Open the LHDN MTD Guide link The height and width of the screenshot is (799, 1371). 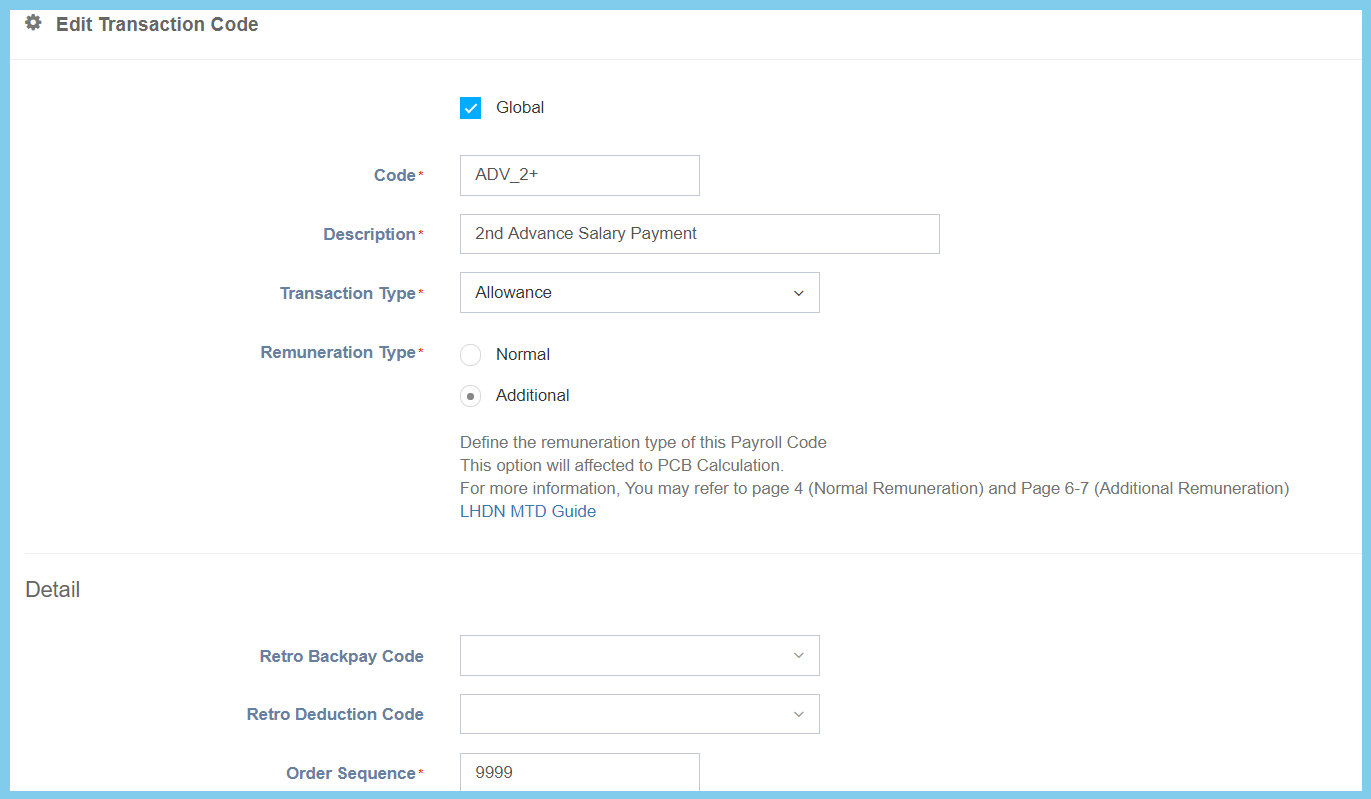tap(527, 511)
